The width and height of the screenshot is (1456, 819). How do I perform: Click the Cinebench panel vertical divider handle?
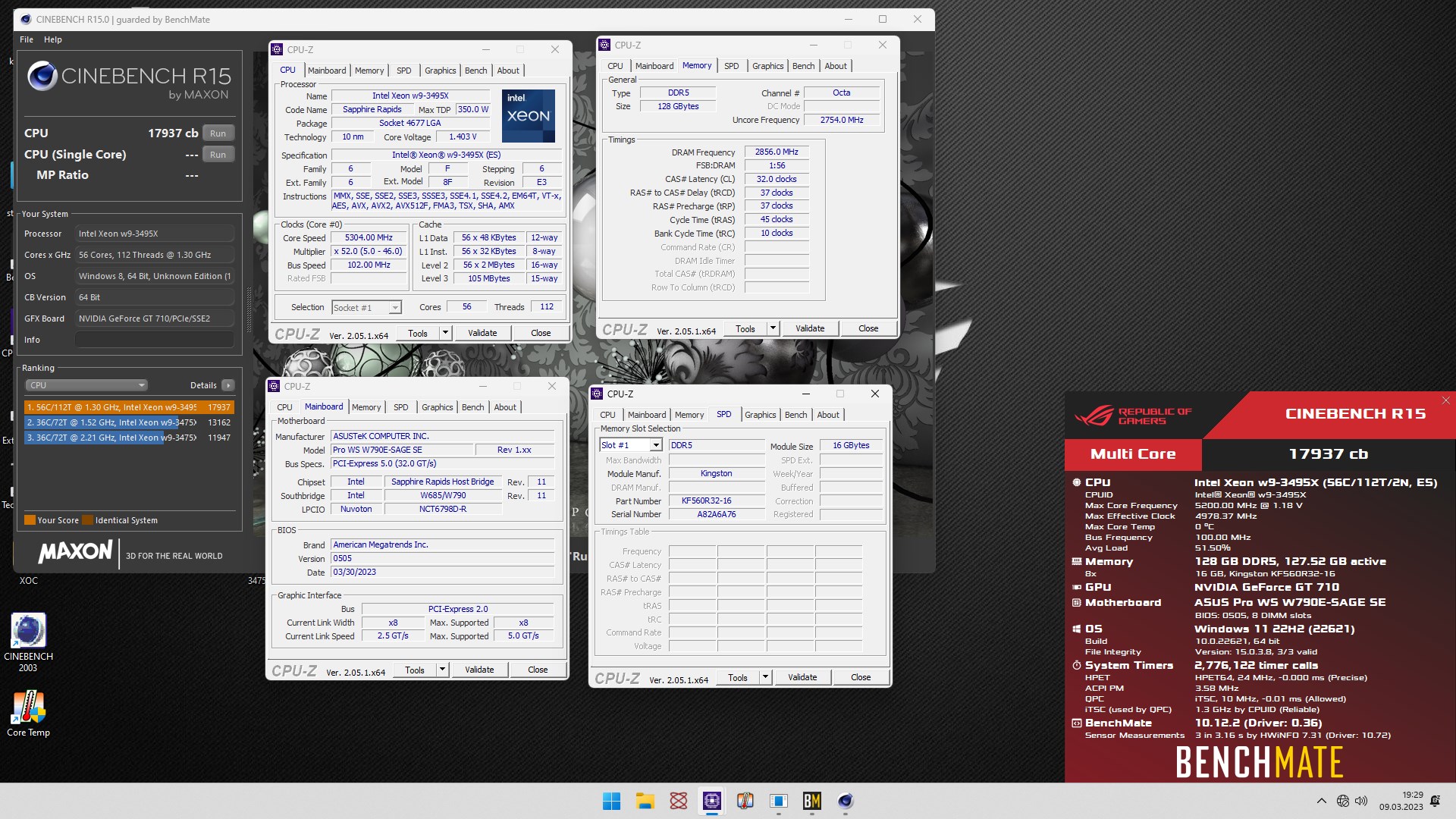(x=249, y=309)
